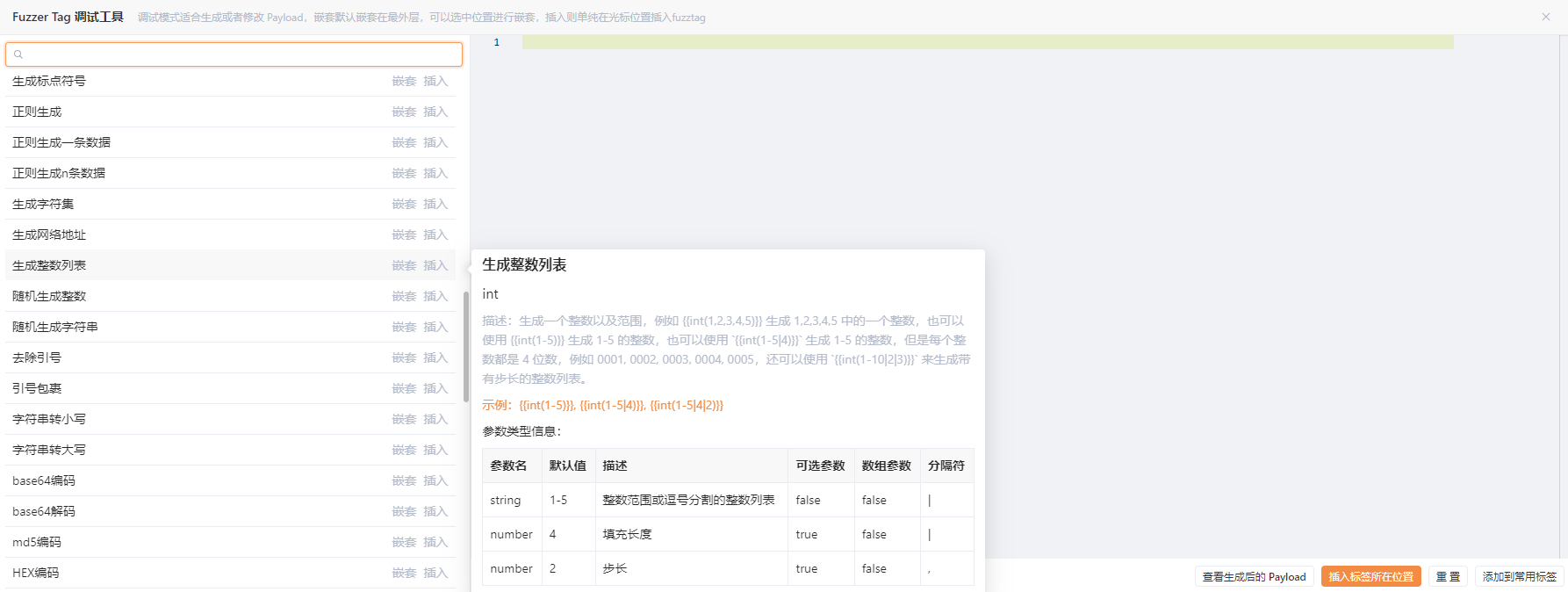
Task: Click the 重置 reset button
Action: (1448, 576)
